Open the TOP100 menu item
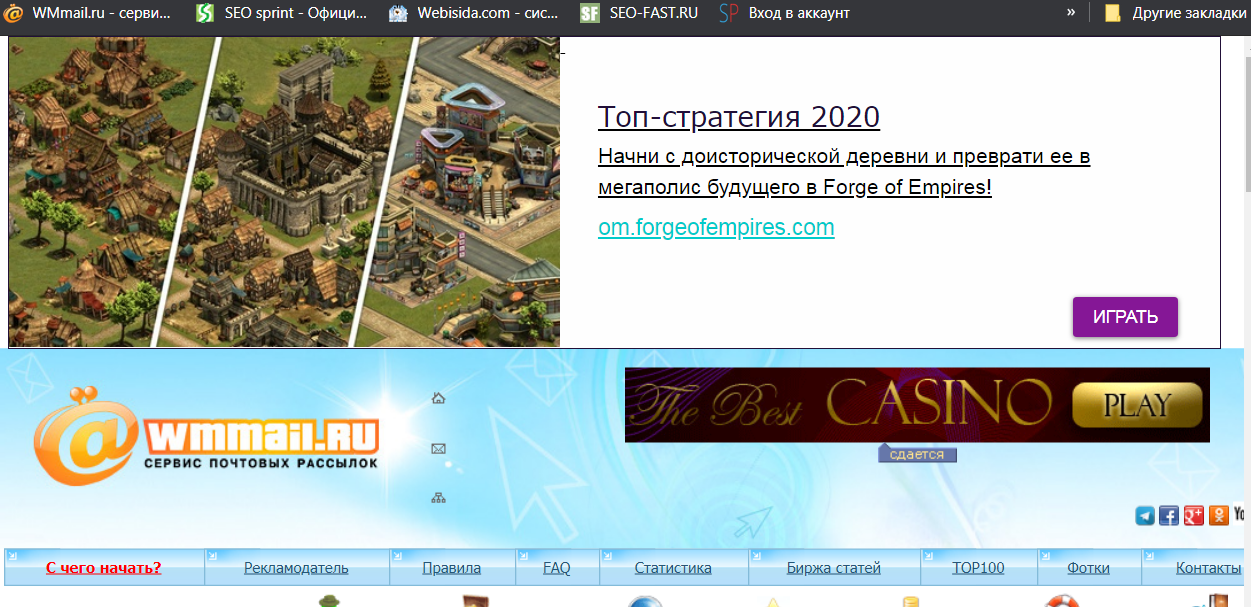The width and height of the screenshot is (1251, 607). [x=978, y=568]
